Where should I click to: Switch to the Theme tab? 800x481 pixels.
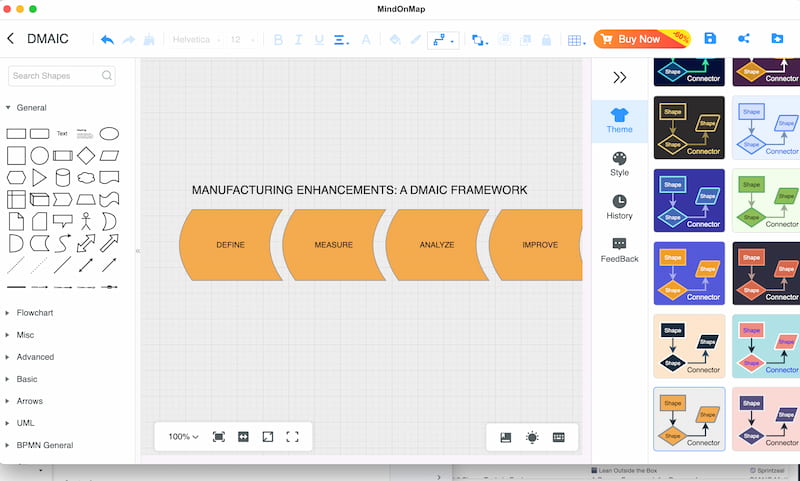[619, 121]
